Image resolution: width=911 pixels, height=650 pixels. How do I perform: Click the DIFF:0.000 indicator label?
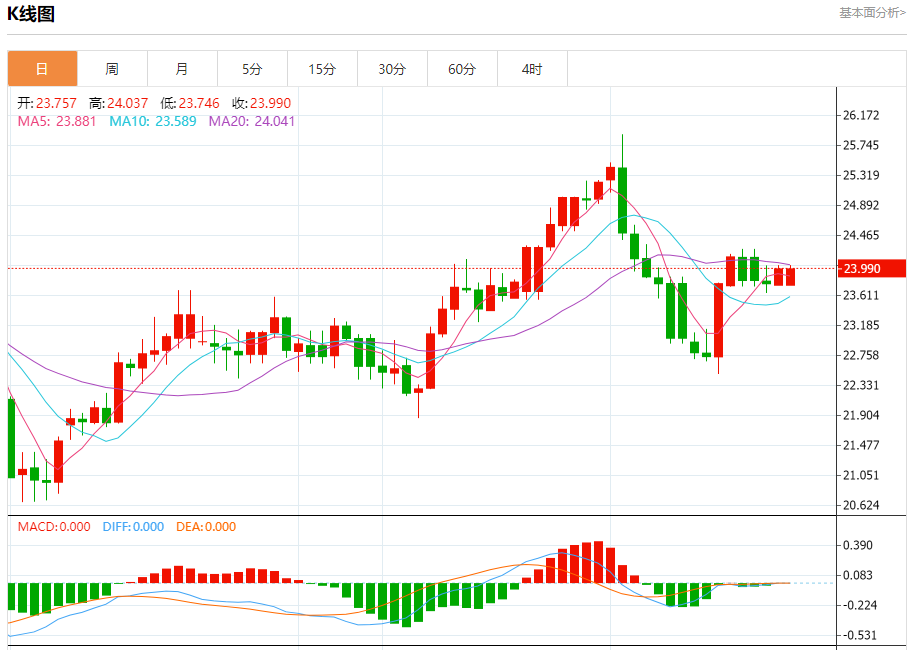(x=133, y=527)
